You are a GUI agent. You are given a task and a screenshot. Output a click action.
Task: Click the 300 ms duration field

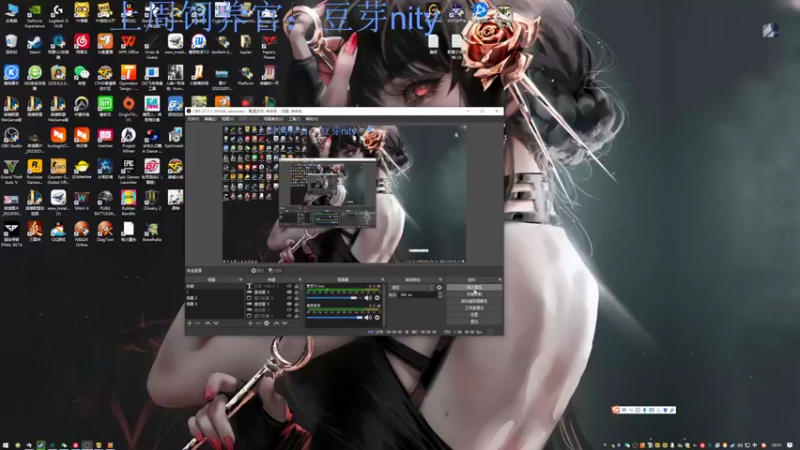pos(418,295)
